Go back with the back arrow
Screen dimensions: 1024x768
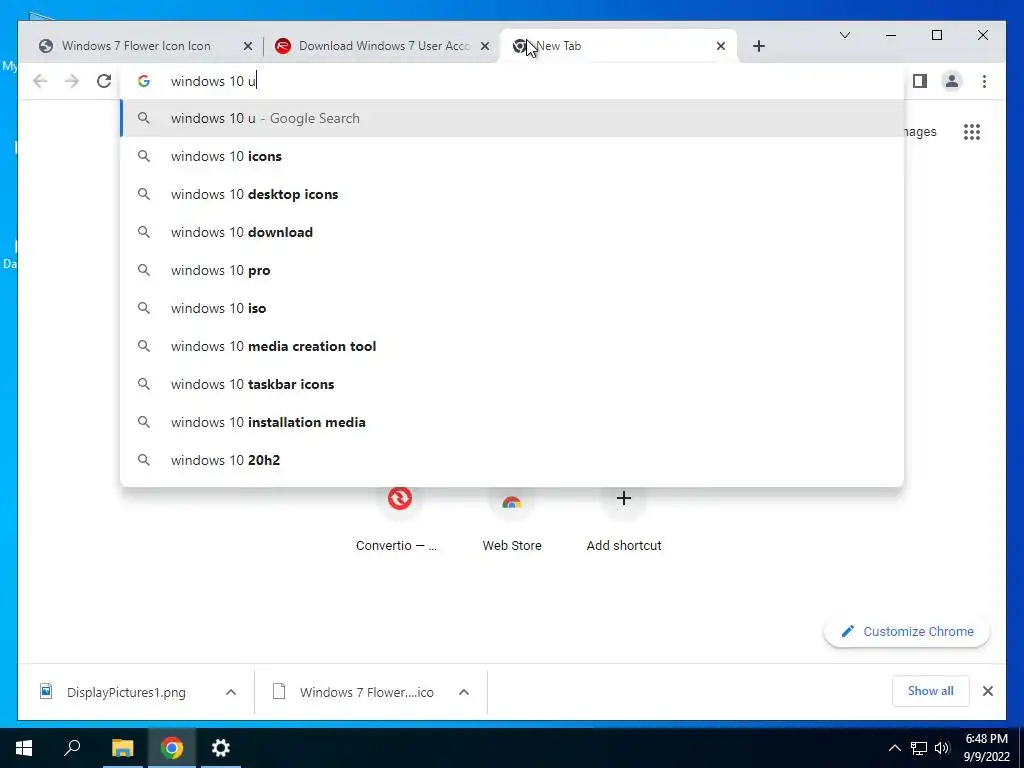[x=40, y=81]
